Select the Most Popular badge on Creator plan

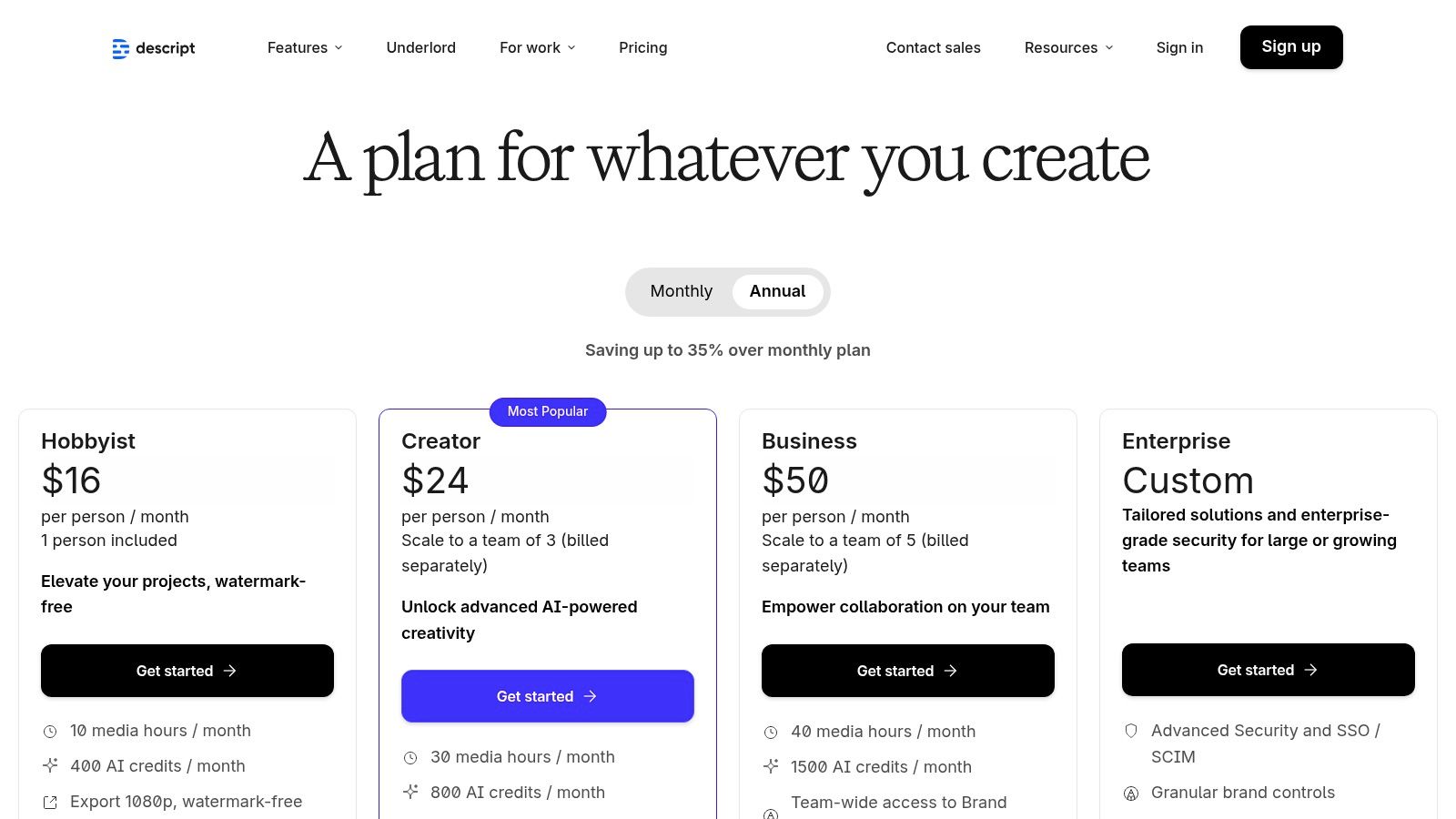(548, 411)
